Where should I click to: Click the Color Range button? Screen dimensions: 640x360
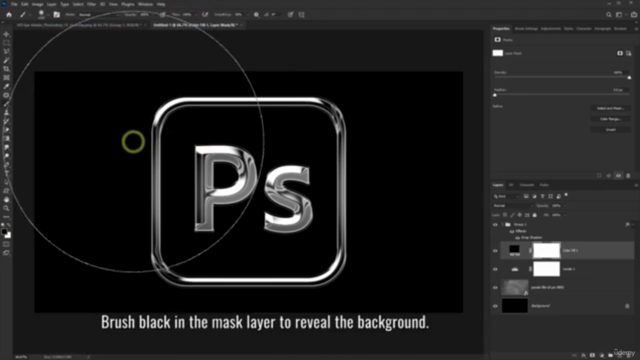(x=610, y=119)
